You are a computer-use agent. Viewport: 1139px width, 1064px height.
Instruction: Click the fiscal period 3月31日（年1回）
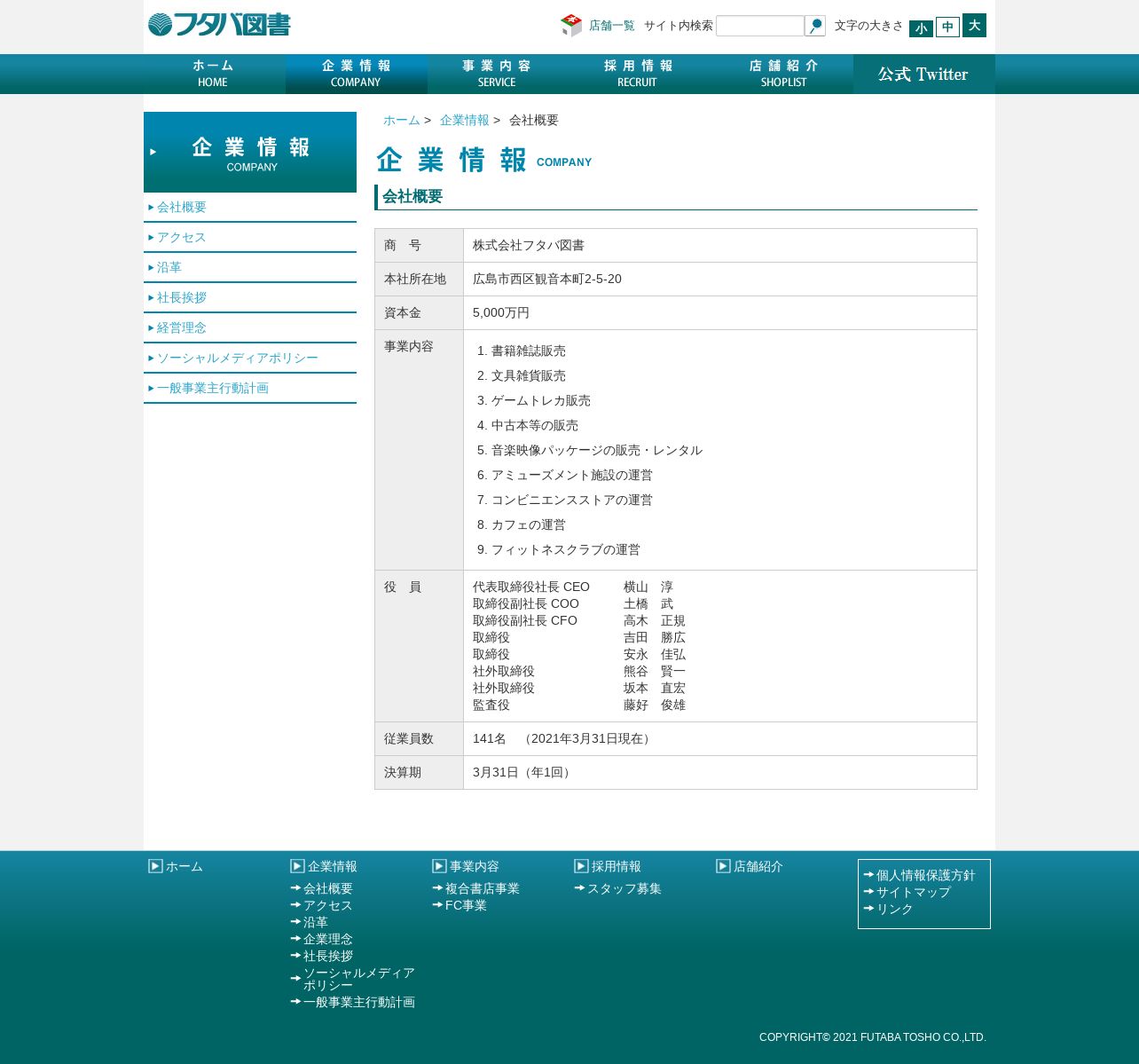coord(524,772)
